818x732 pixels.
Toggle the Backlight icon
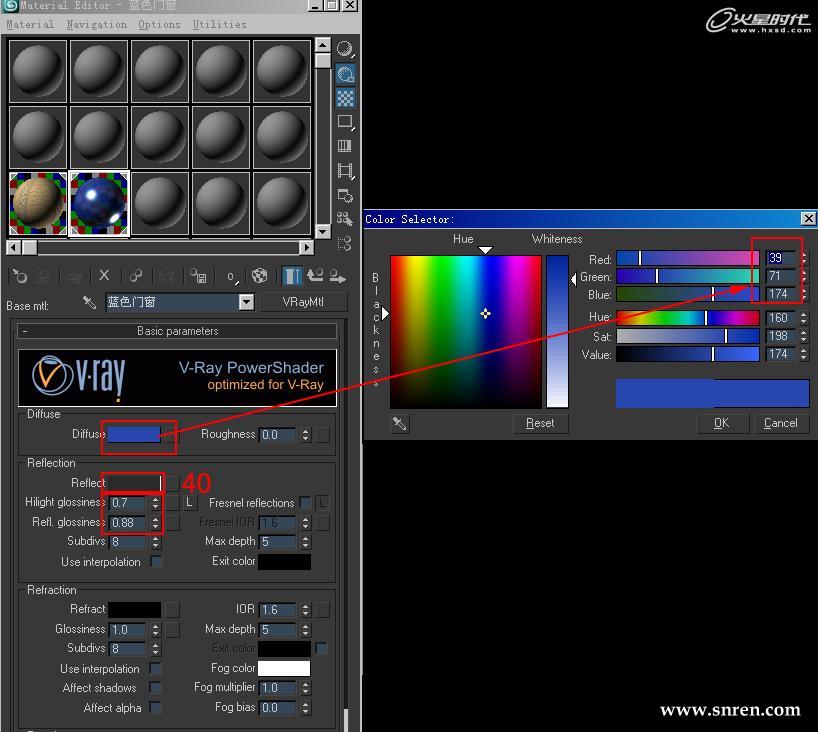pos(345,74)
